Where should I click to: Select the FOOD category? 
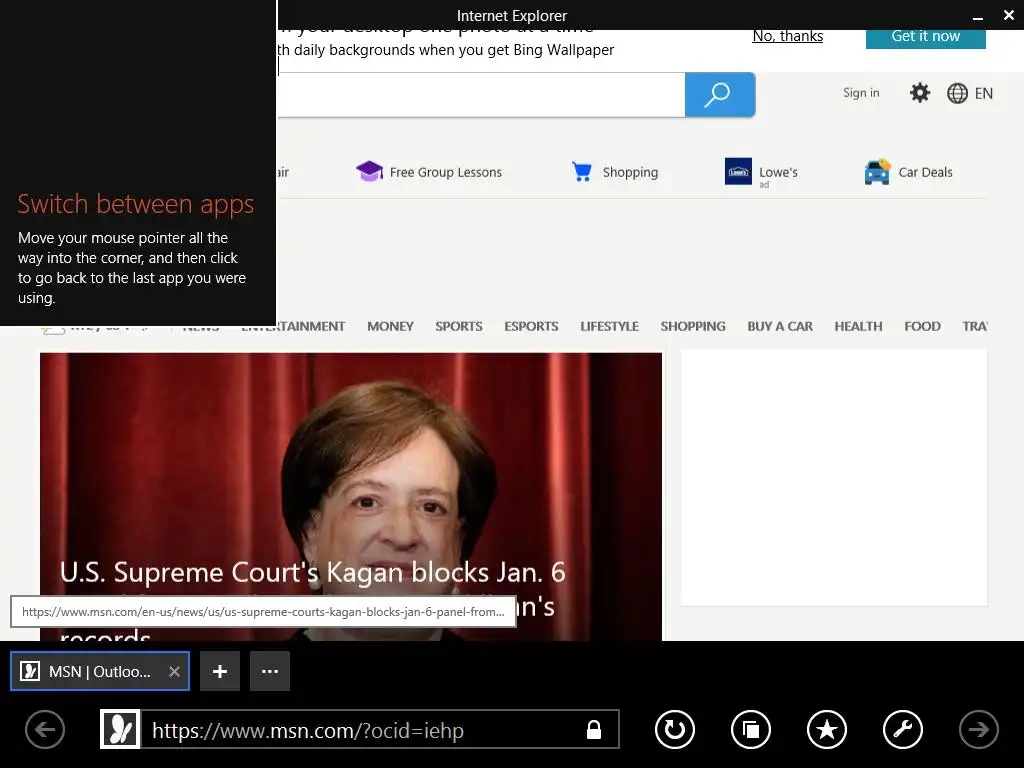(x=922, y=326)
